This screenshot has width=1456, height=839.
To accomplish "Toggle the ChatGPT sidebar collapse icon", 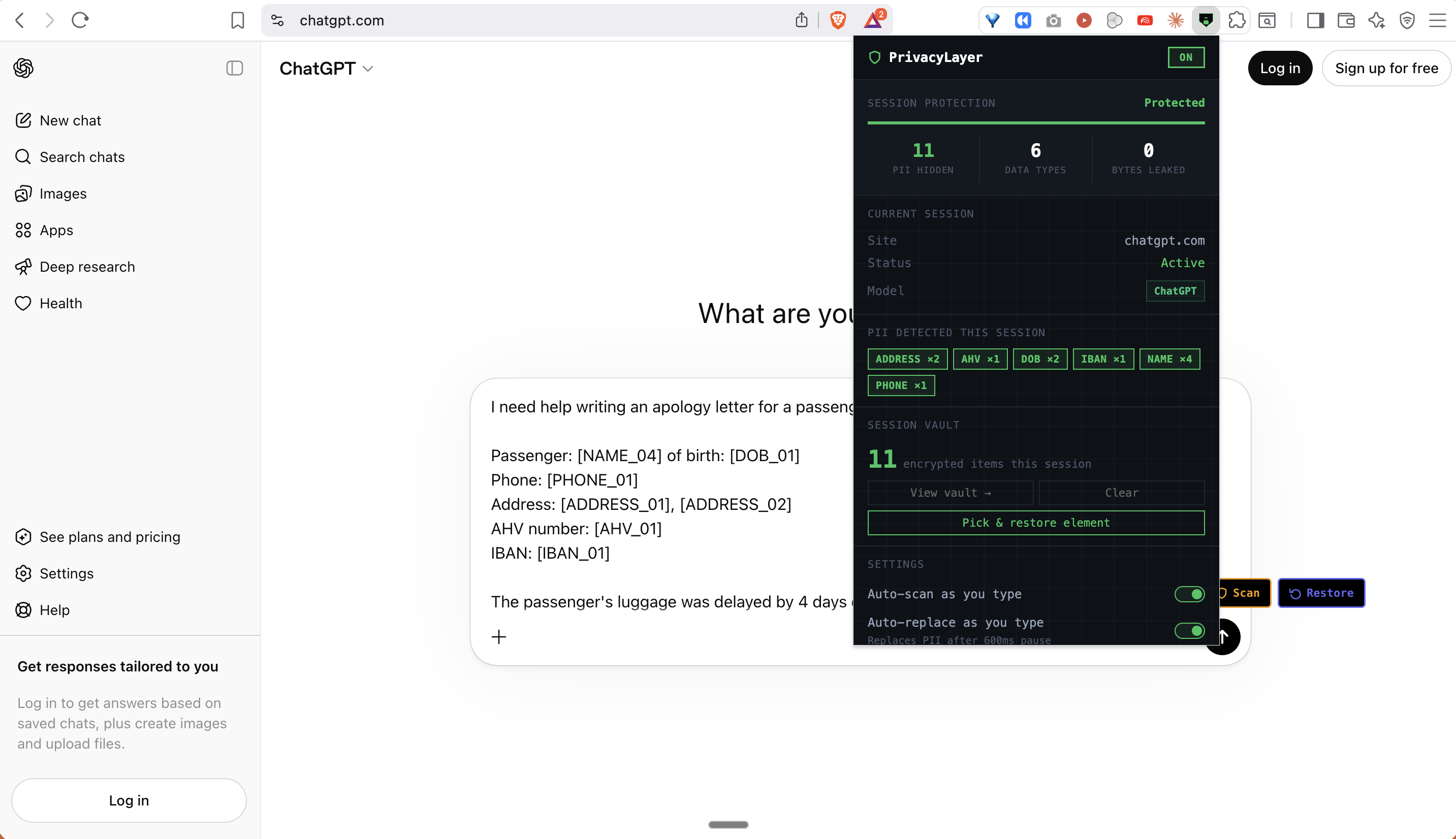I will (235, 68).
